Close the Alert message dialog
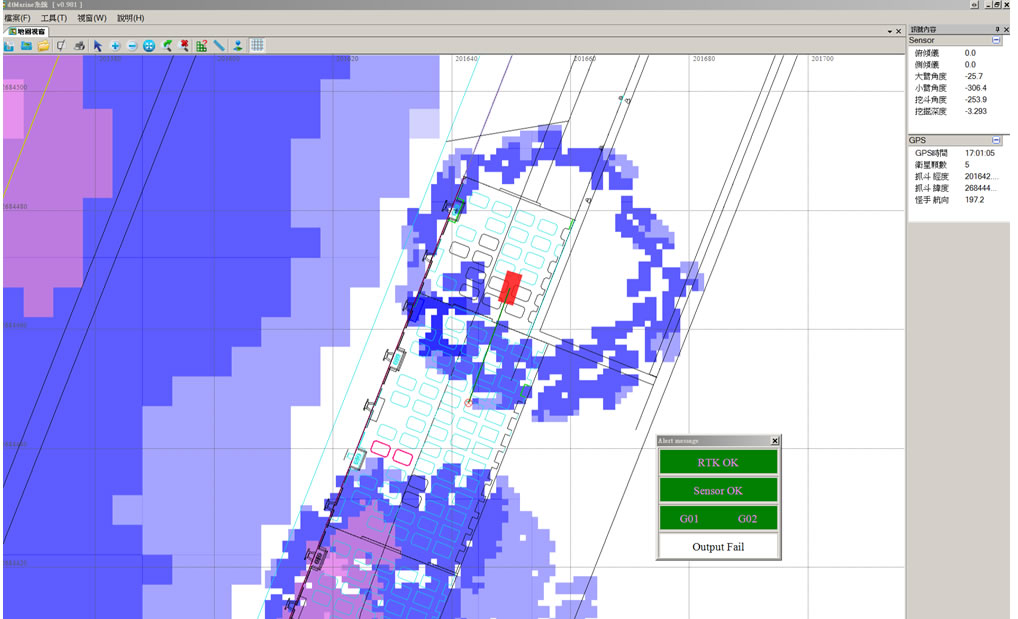This screenshot has width=1018, height=619. tap(775, 441)
